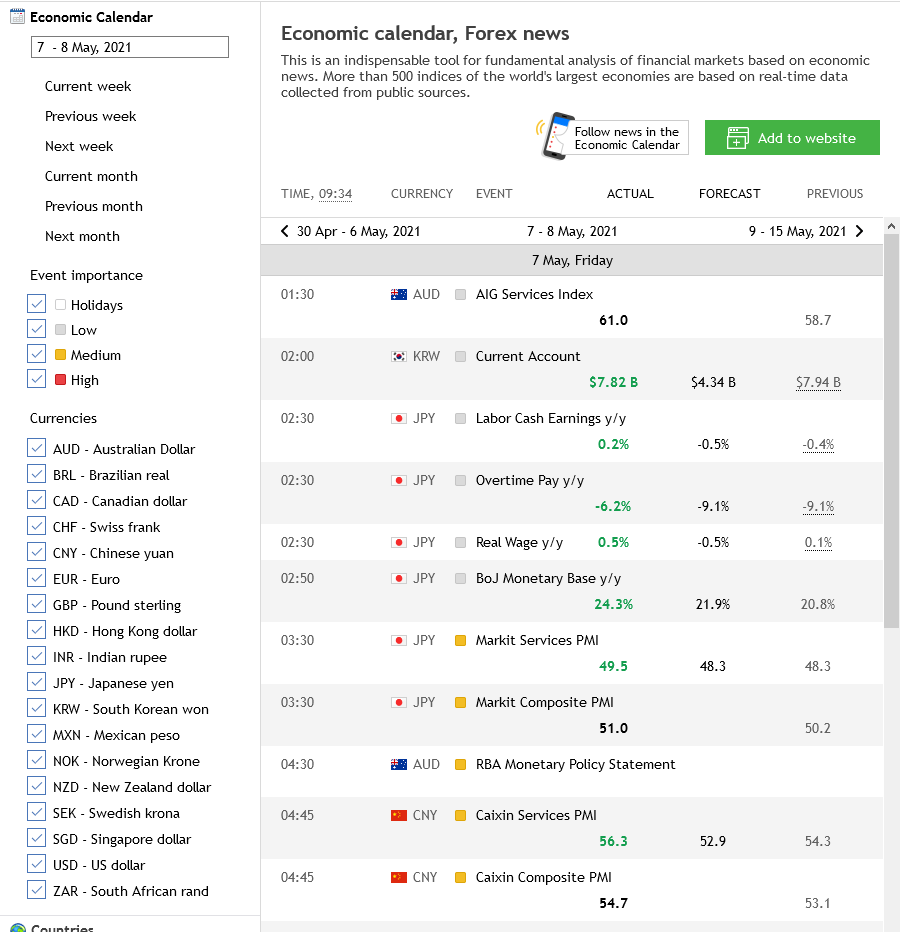Image resolution: width=900 pixels, height=932 pixels.
Task: Click the green Add to website button
Action: point(792,138)
